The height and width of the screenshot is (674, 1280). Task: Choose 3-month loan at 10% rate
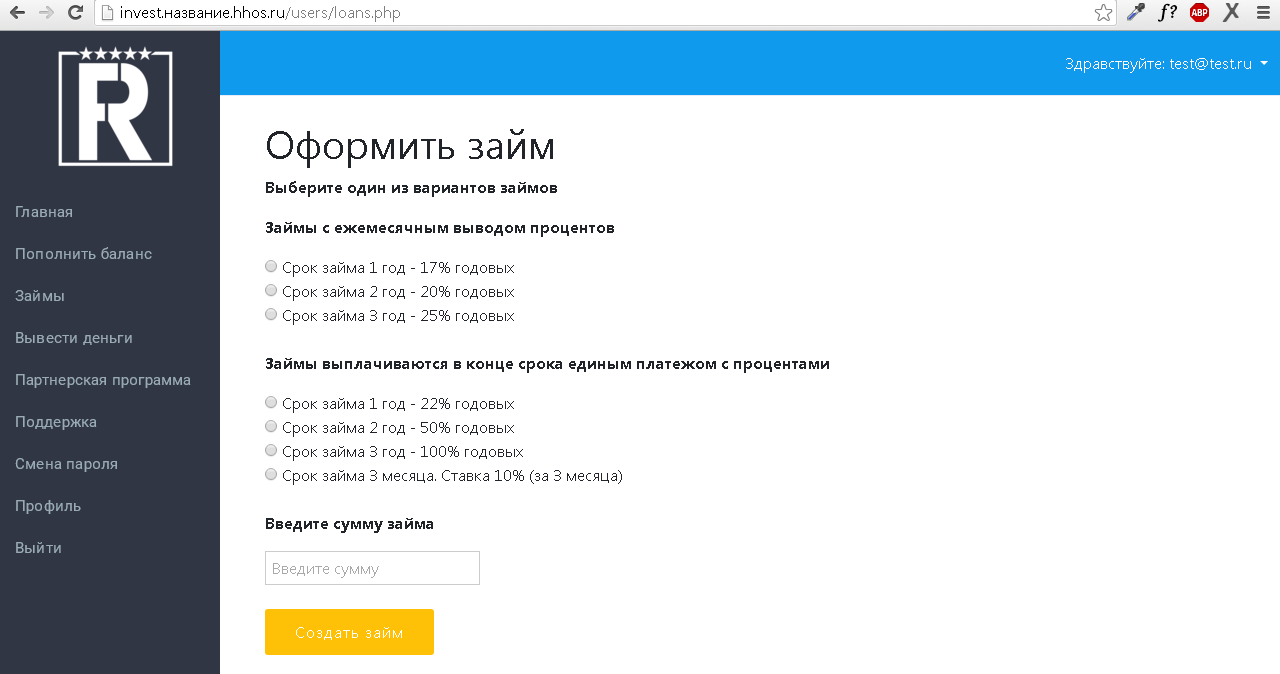click(x=271, y=475)
